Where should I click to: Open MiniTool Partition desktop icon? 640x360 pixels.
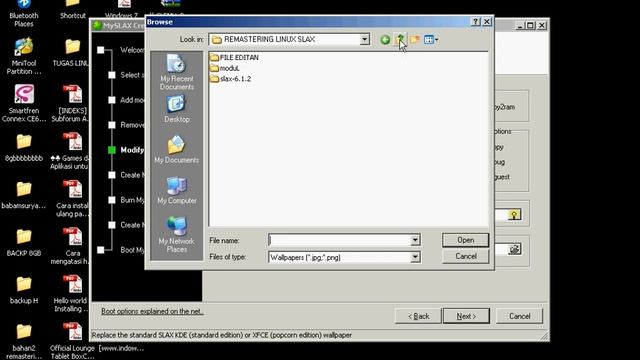click(x=24, y=56)
